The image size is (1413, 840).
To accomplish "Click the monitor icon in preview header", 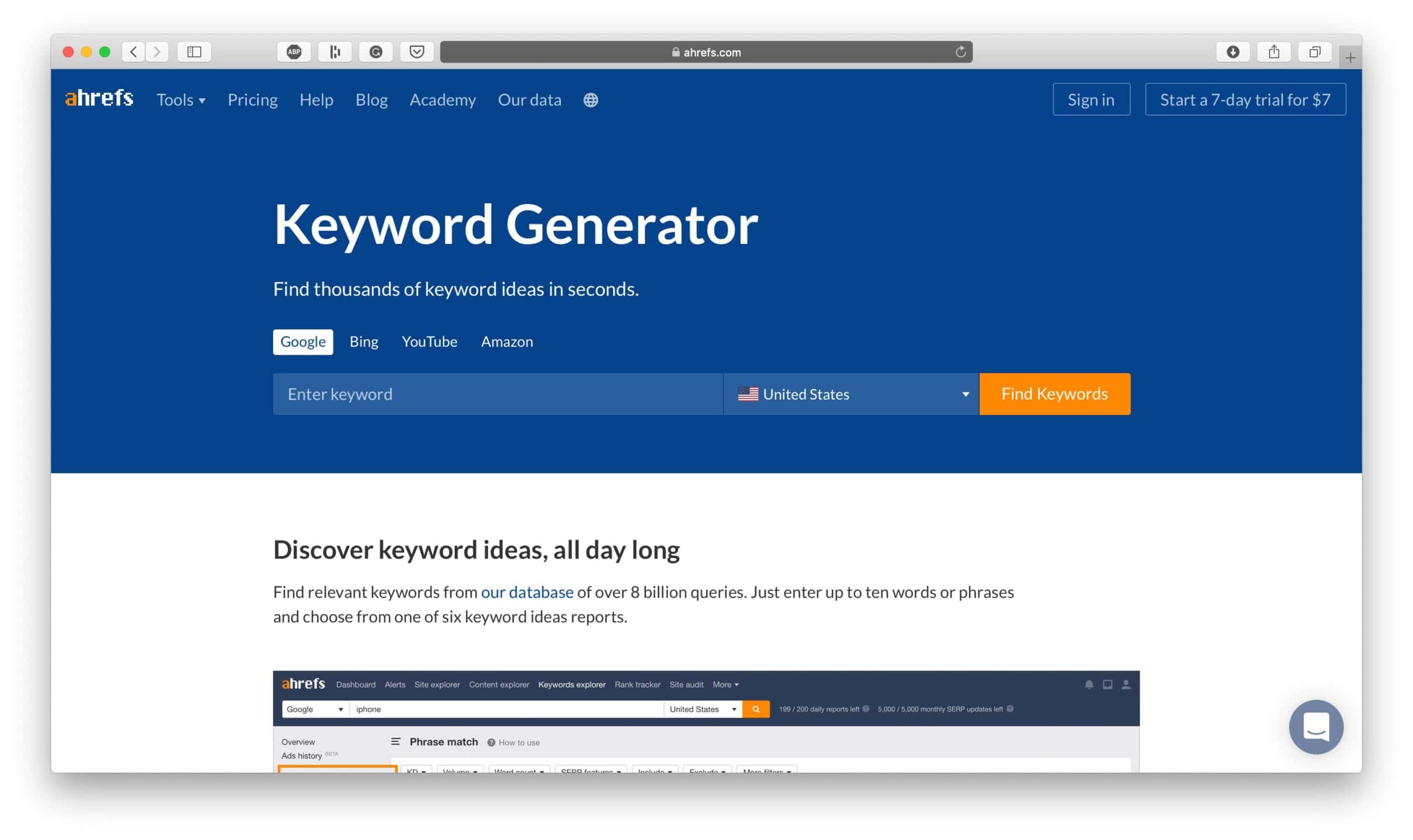I will 1108,684.
